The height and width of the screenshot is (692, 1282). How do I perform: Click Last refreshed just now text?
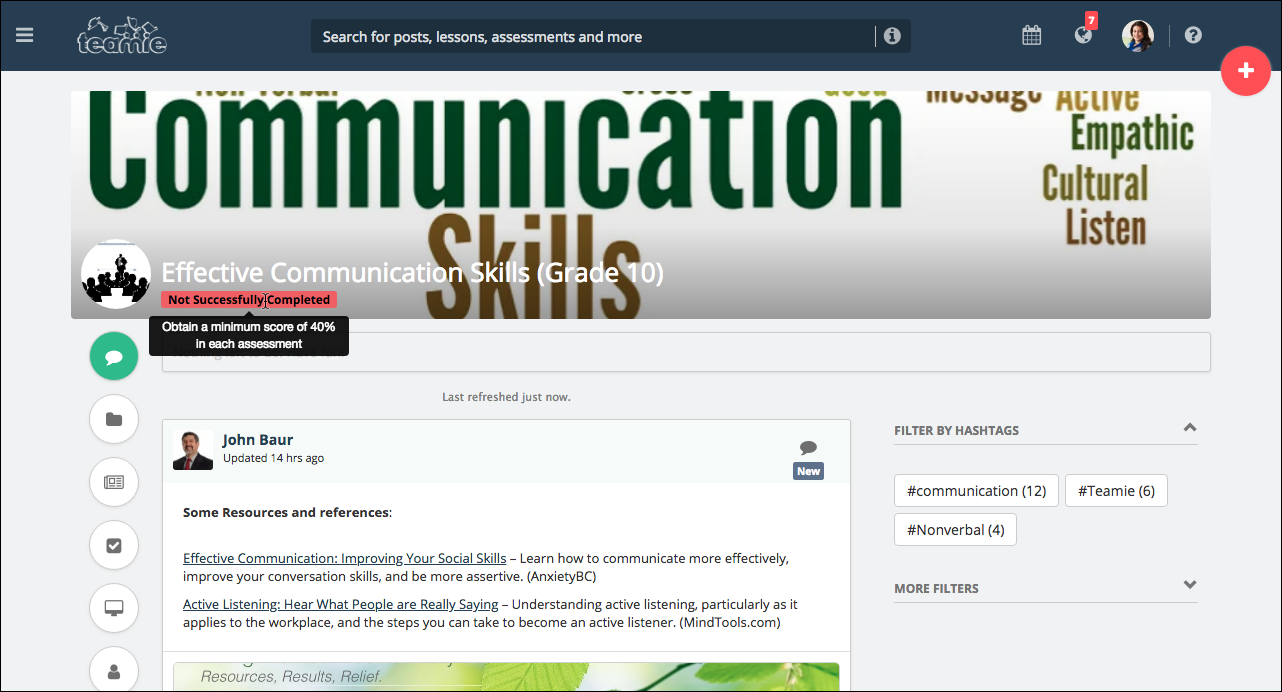click(506, 397)
